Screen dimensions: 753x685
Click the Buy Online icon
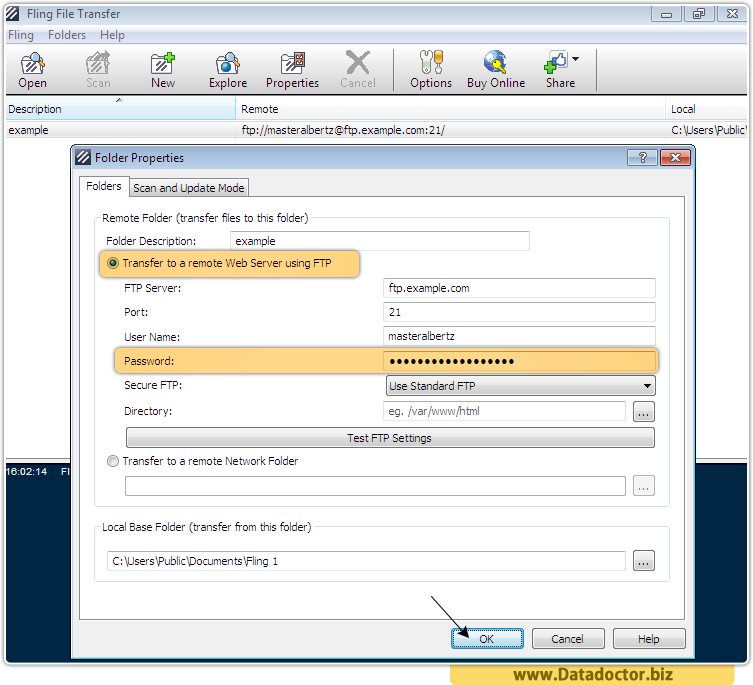(496, 70)
